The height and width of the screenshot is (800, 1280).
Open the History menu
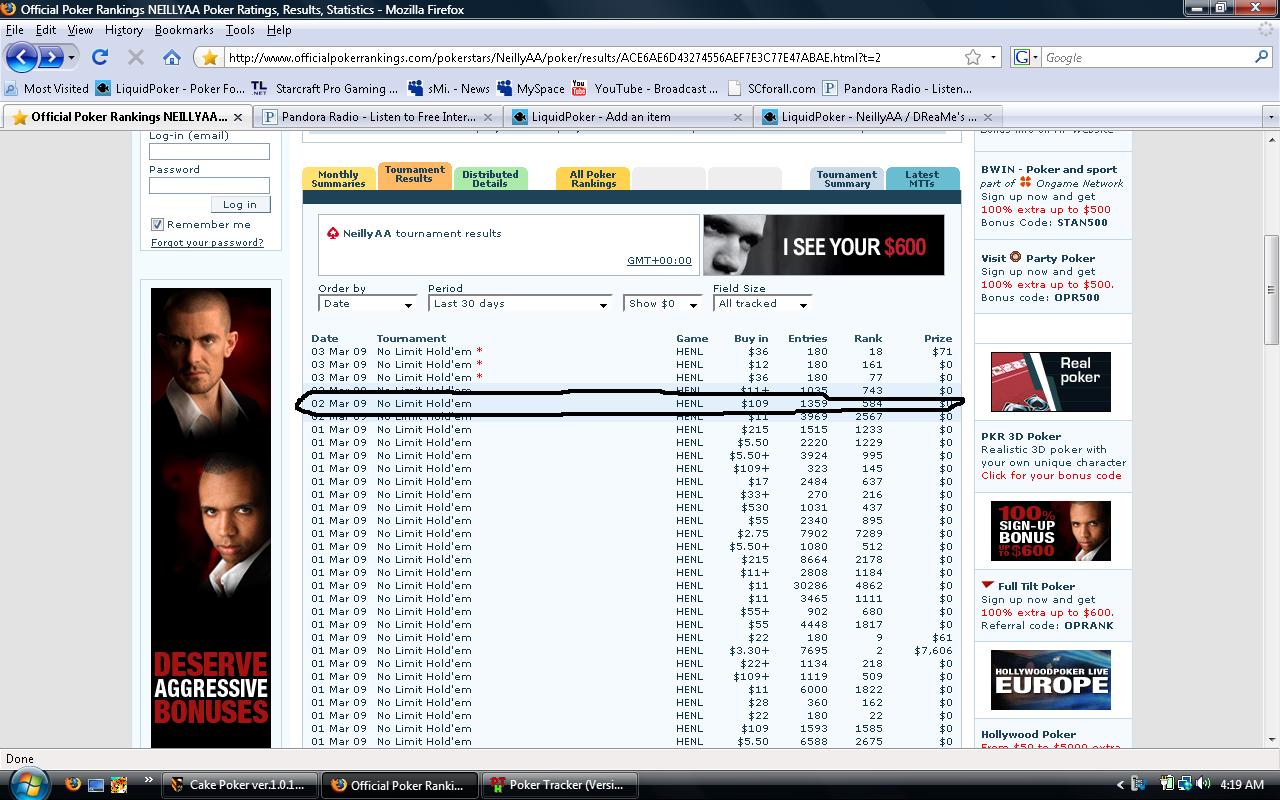(x=124, y=30)
